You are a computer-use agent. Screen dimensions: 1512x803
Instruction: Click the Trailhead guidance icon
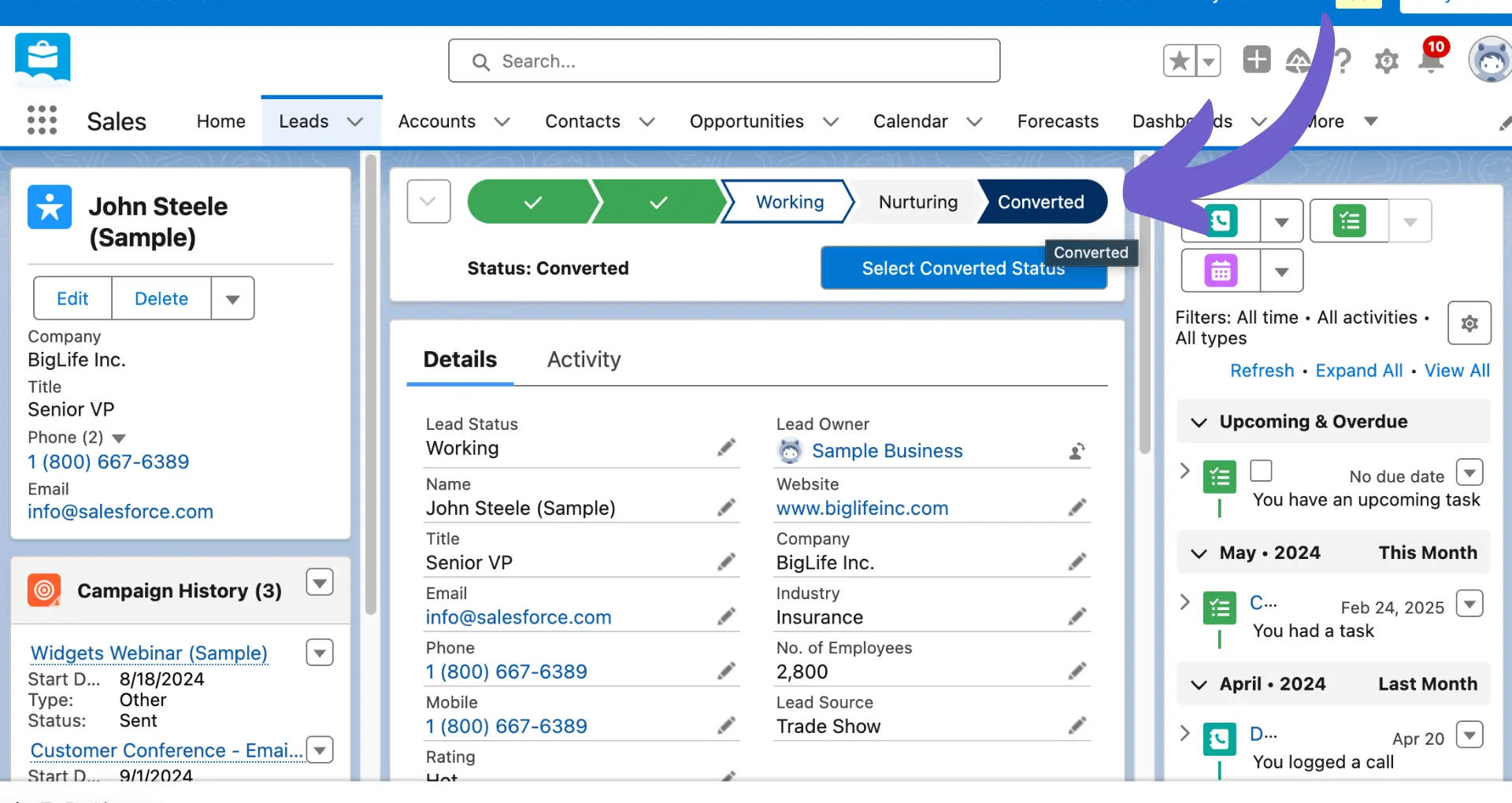[1299, 61]
